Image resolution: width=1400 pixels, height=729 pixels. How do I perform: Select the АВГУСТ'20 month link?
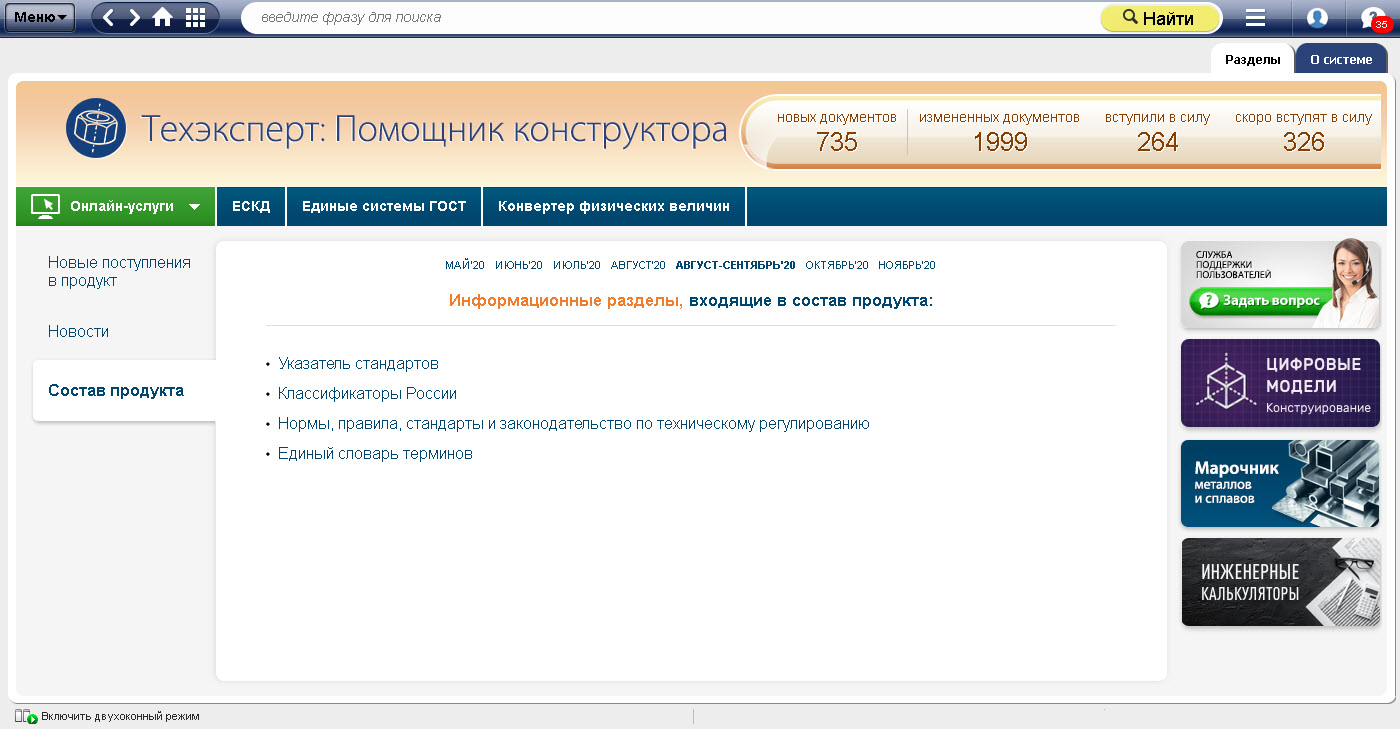coord(638,265)
